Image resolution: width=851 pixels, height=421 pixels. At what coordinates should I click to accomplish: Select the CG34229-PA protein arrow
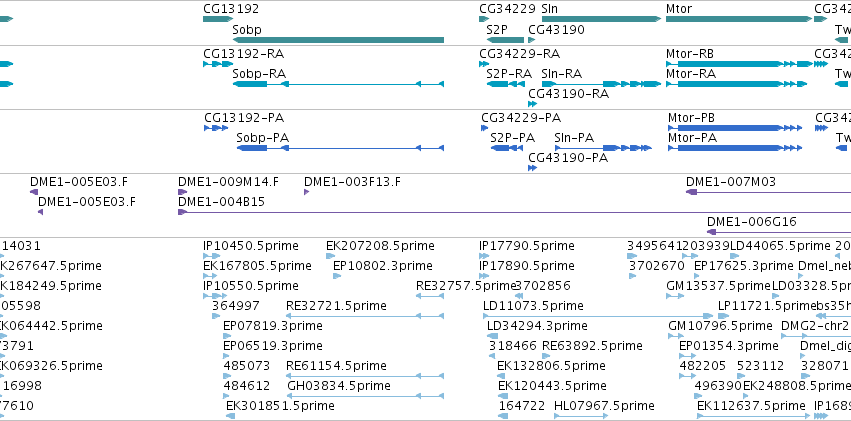(x=485, y=128)
